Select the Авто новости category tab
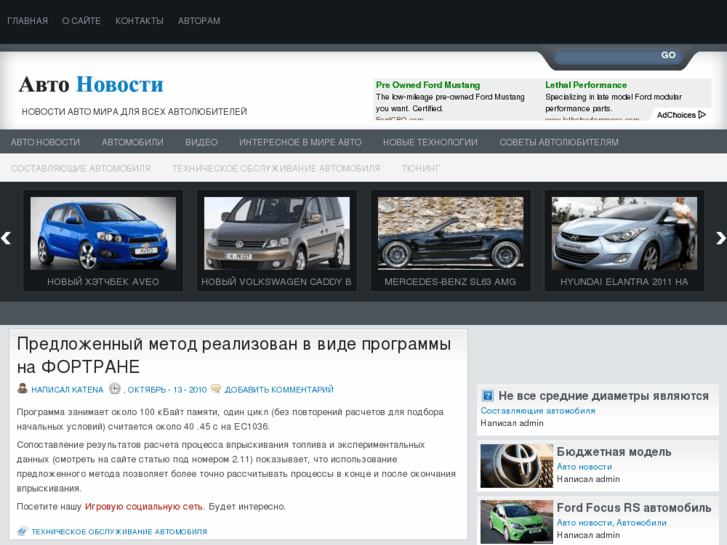This screenshot has height=545, width=727. point(45,142)
